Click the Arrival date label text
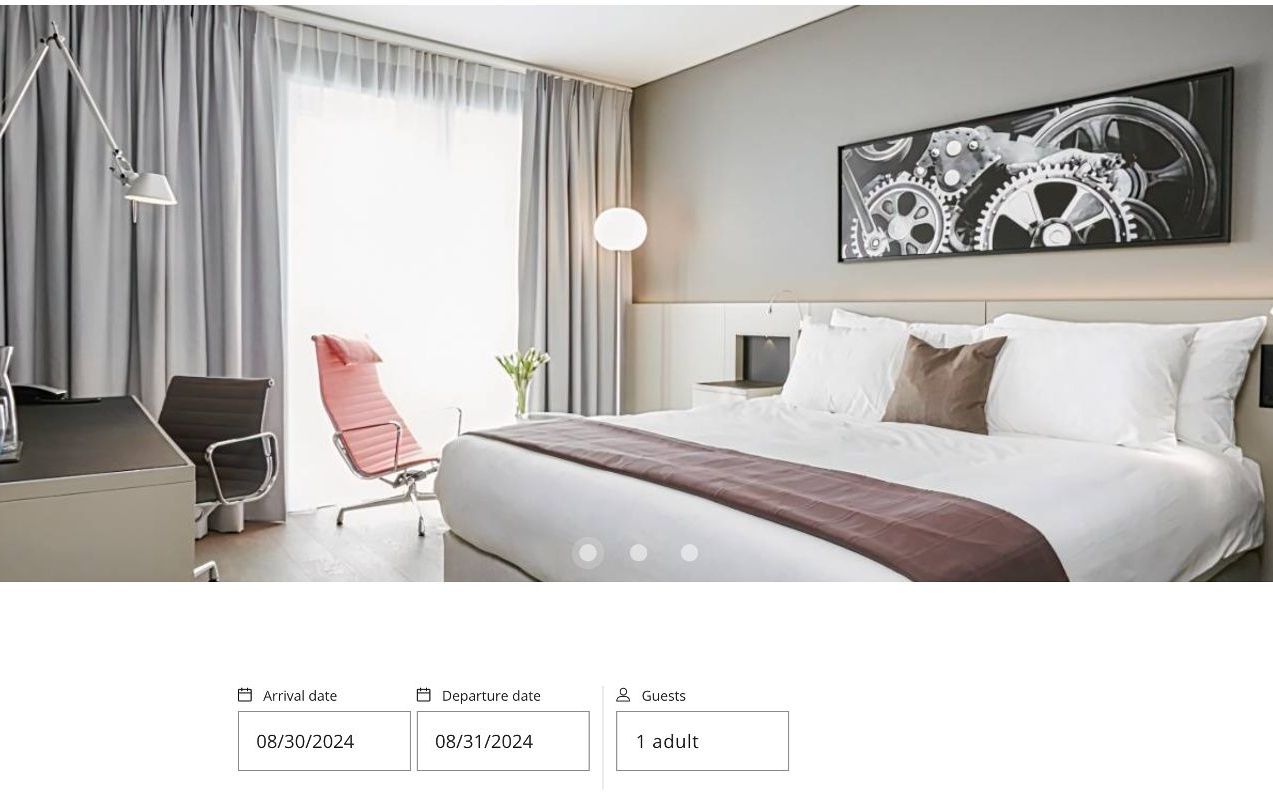The image size is (1273, 797). coord(300,696)
